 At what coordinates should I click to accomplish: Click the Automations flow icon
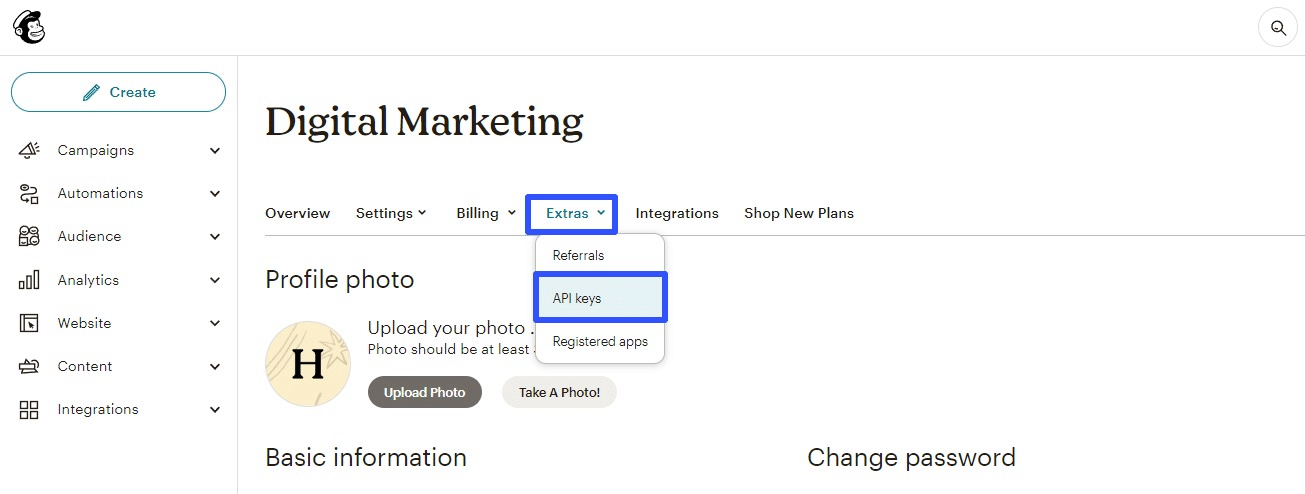tap(29, 193)
